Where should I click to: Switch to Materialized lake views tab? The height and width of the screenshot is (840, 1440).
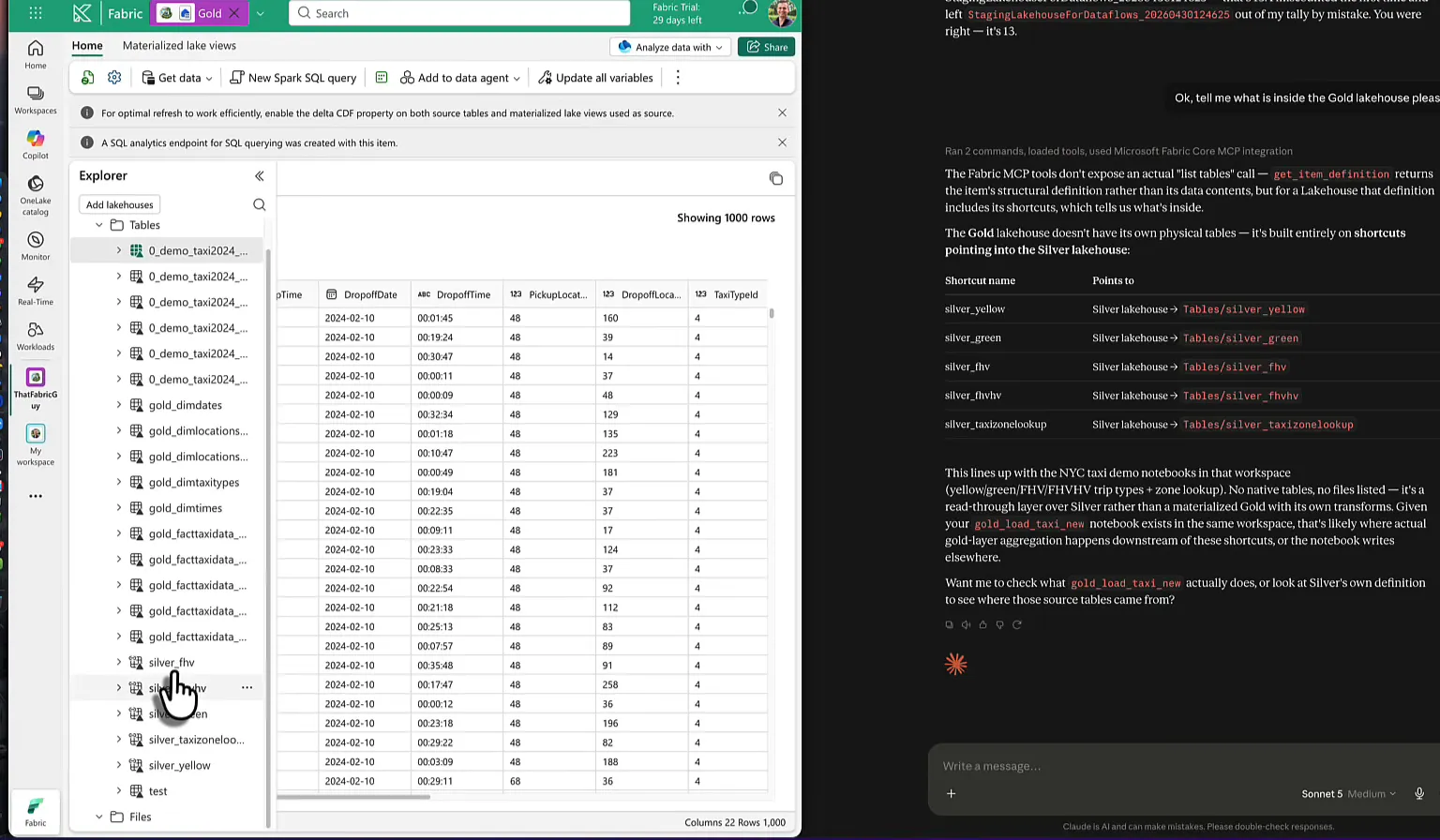coord(179,45)
